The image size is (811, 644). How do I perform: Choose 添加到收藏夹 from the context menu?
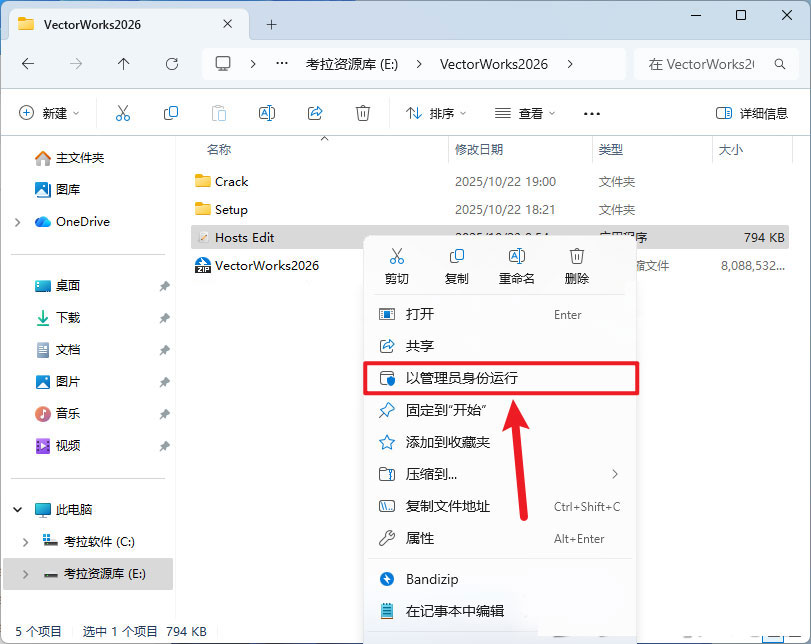click(501, 442)
